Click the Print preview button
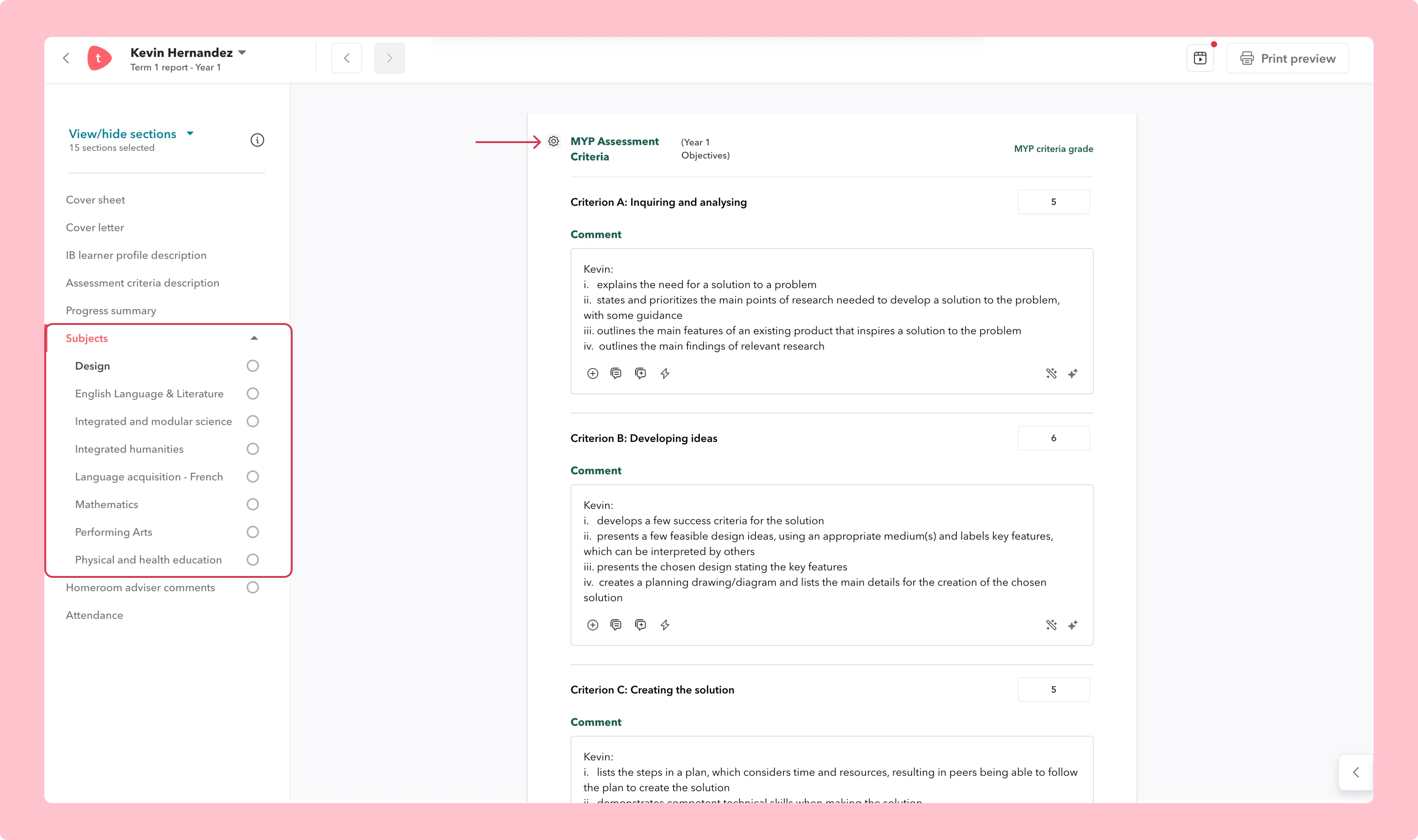Viewport: 1418px width, 840px height. pyautogui.click(x=1287, y=58)
